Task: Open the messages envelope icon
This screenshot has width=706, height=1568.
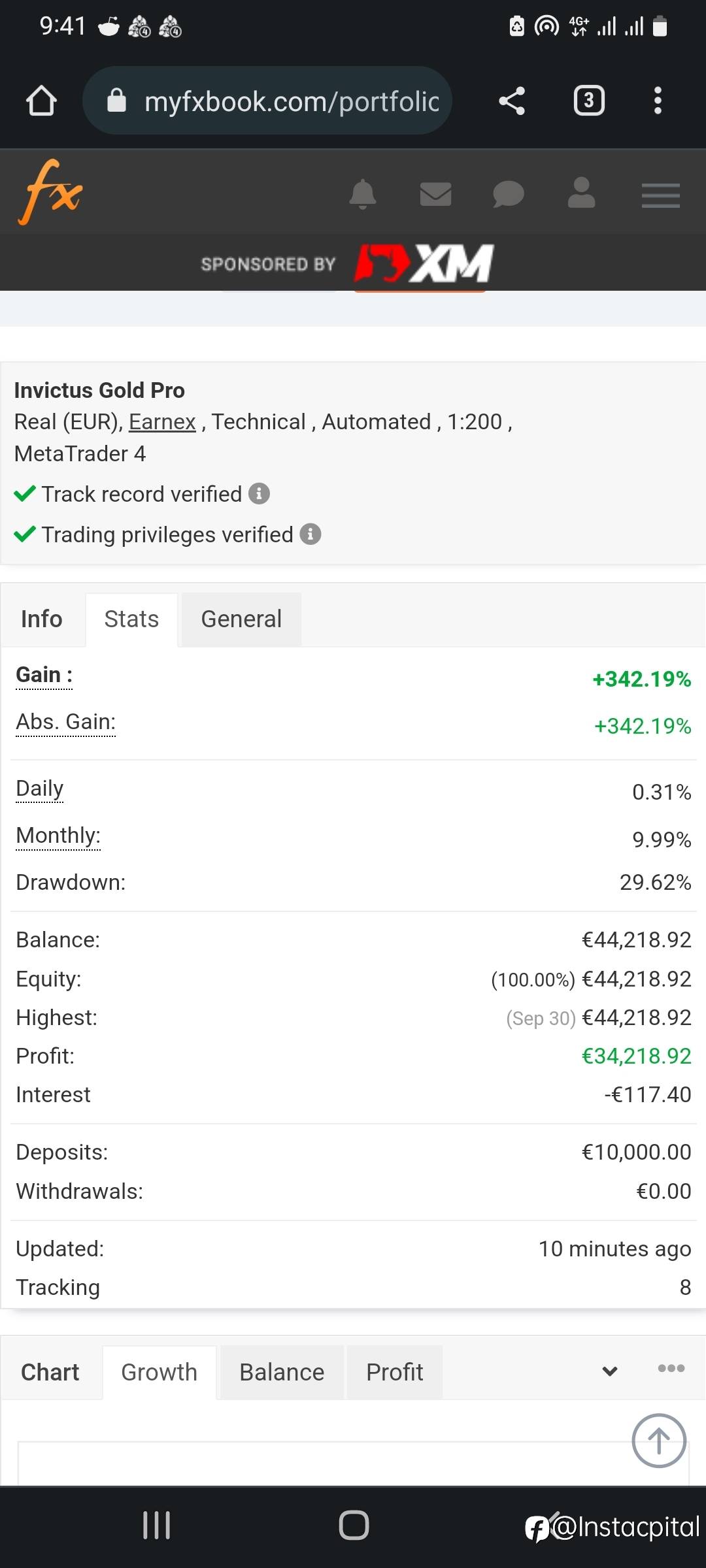Action: (435, 195)
